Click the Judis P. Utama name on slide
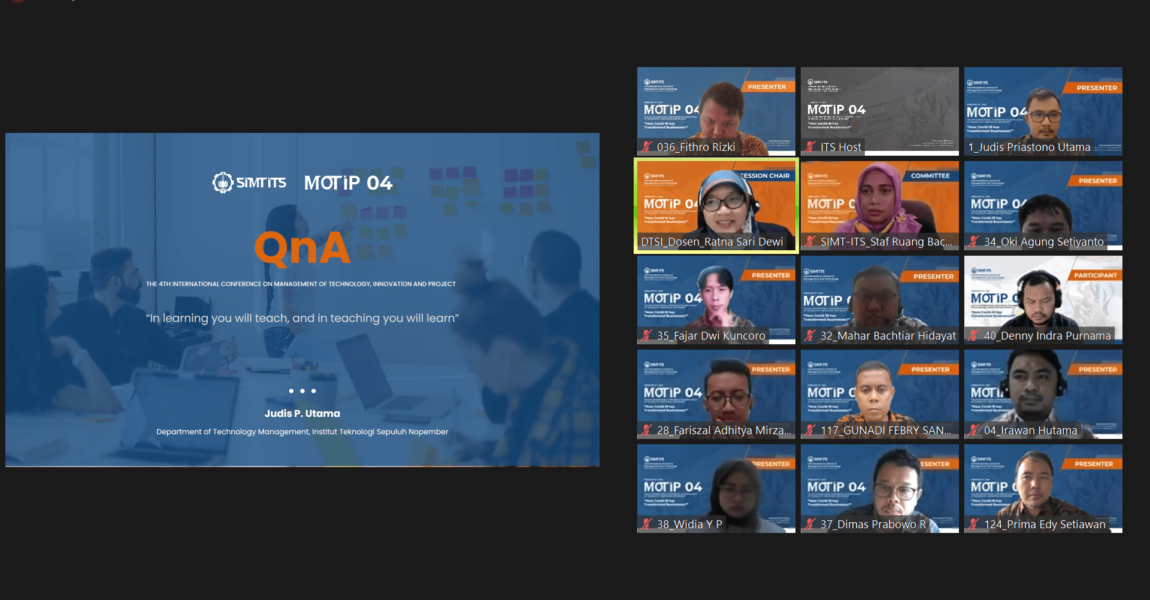 (302, 413)
